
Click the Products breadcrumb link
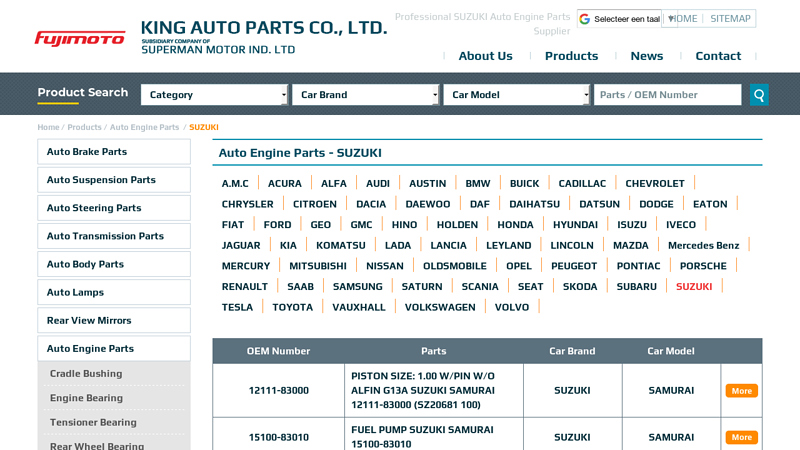click(84, 127)
